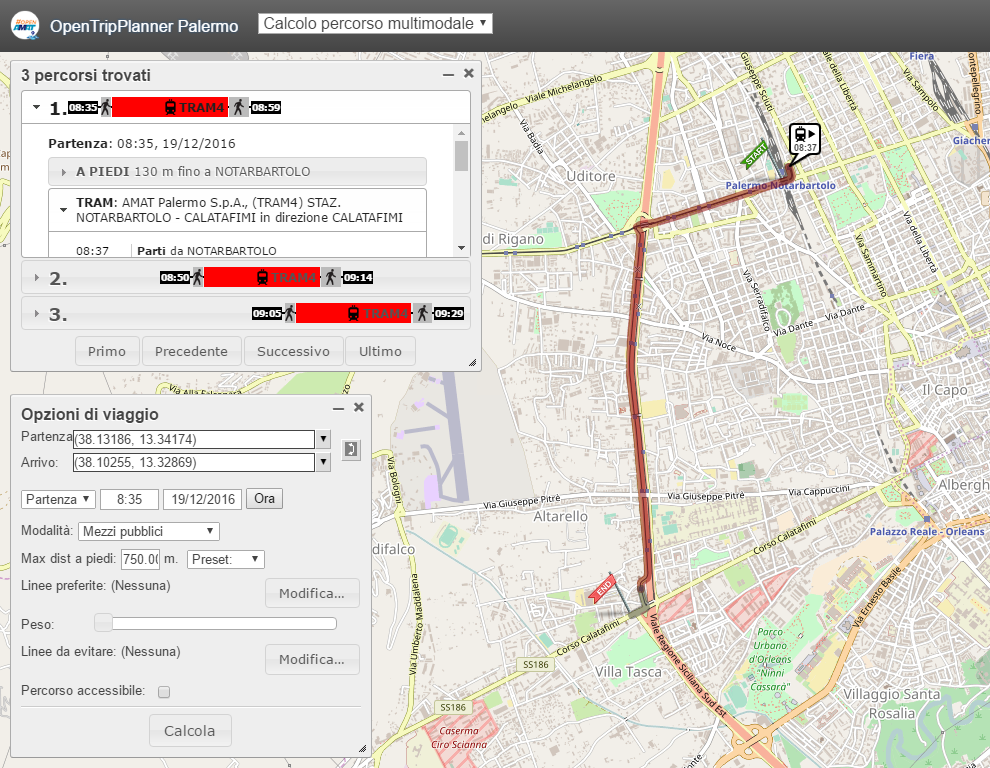The image size is (990, 768).
Task: Click the red END flag on map
Action: click(x=603, y=589)
